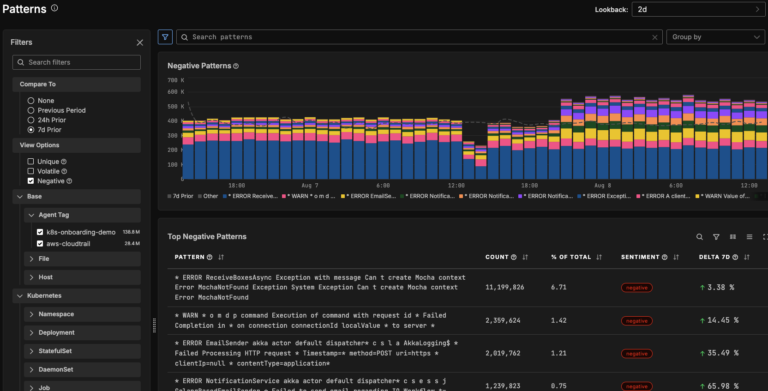Viewport: 768px width, 391px height.
Task: Sort by COUNT column arrows
Action: pyautogui.click(x=525, y=257)
